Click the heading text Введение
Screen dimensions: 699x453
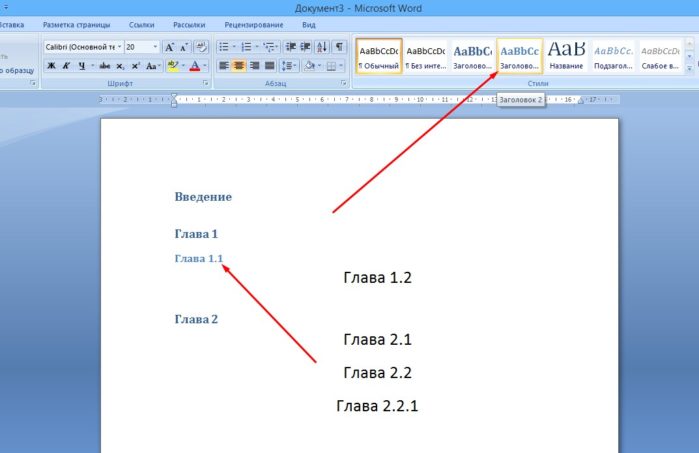click(x=203, y=197)
